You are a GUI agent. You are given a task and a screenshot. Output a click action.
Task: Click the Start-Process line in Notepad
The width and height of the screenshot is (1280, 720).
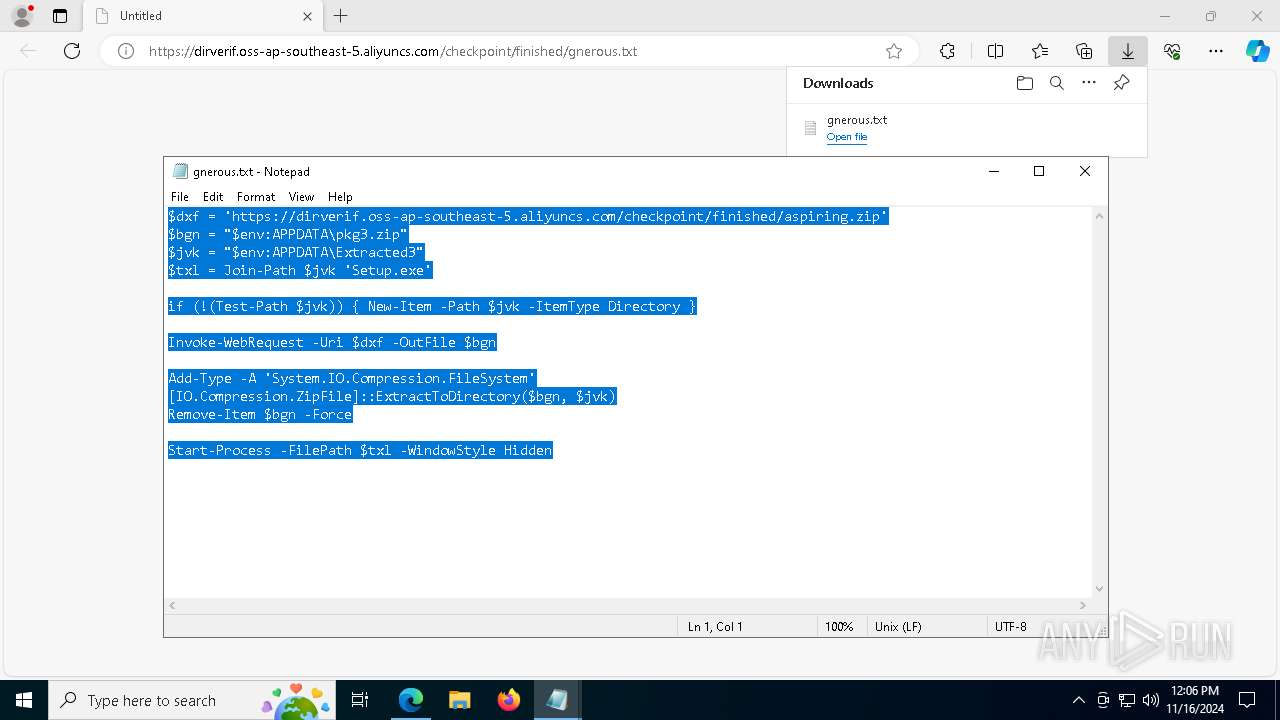[x=360, y=450]
